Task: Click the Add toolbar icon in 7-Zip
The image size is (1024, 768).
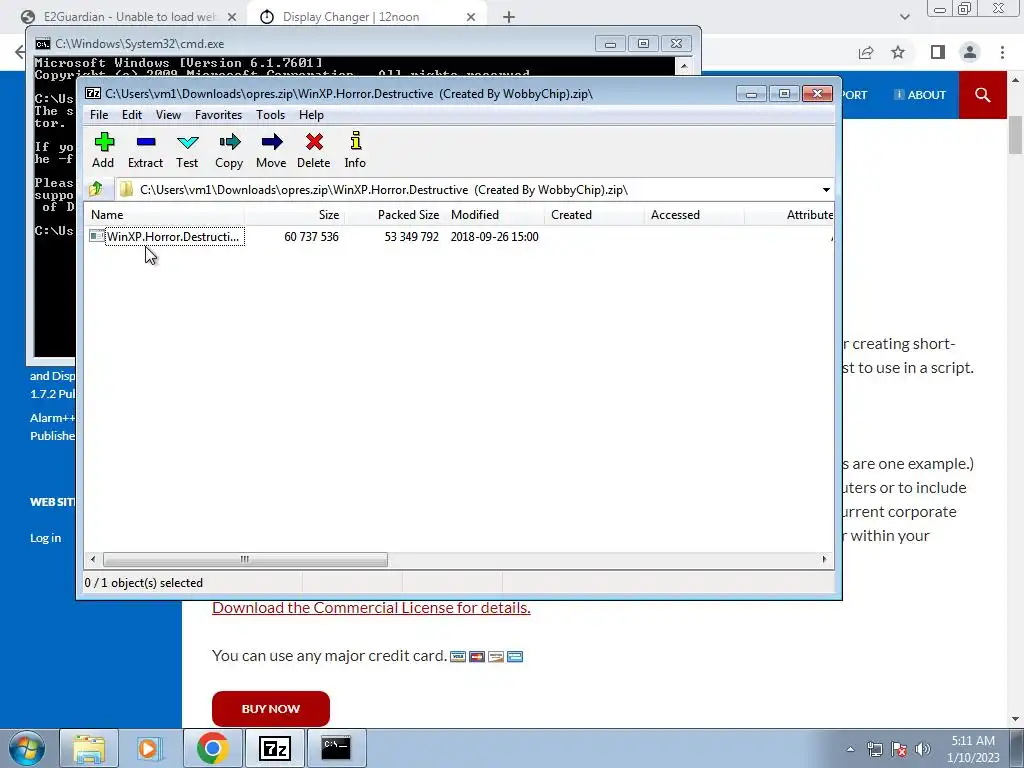Action: tap(103, 150)
